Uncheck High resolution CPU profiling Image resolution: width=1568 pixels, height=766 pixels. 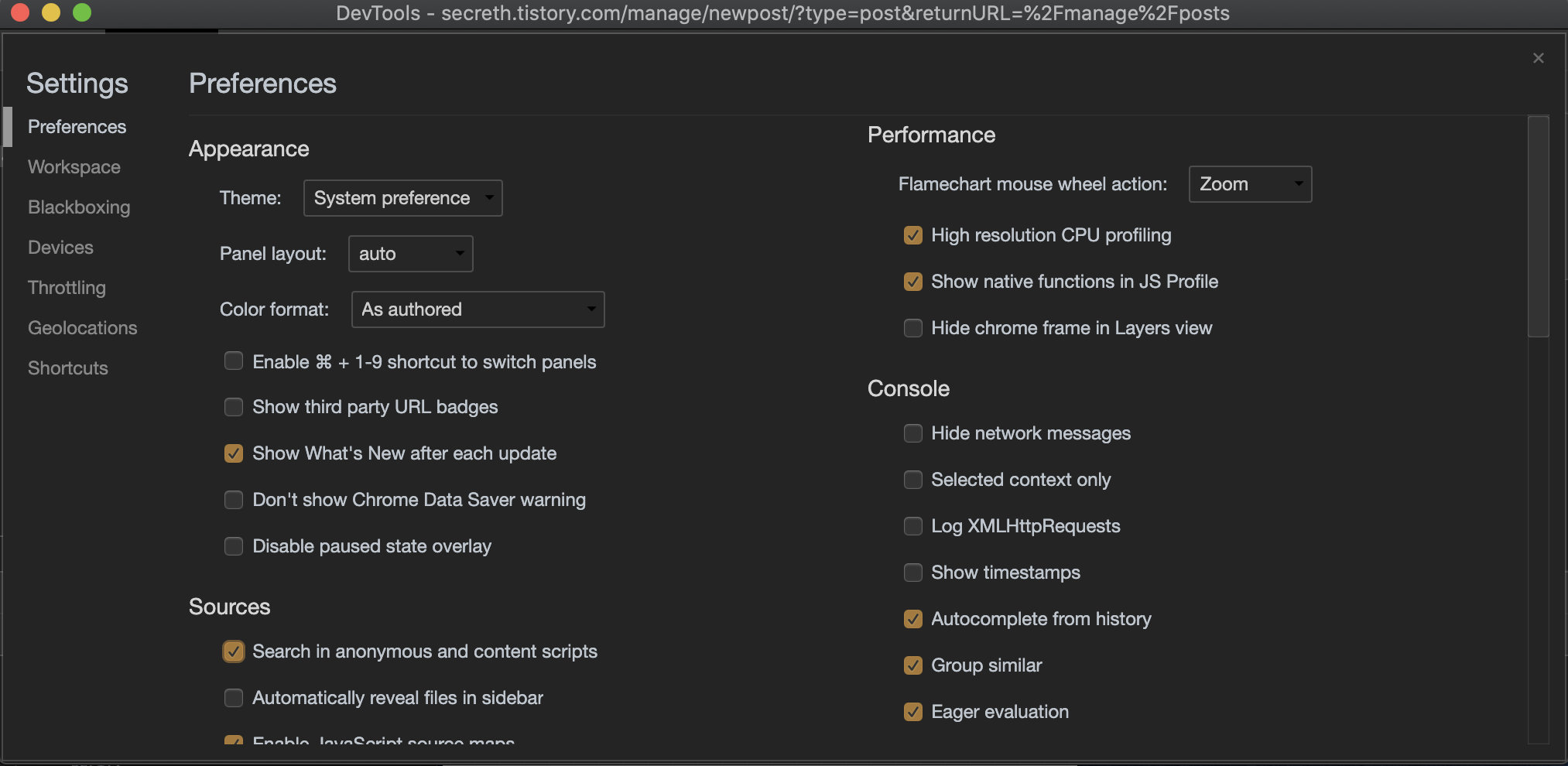coord(913,235)
